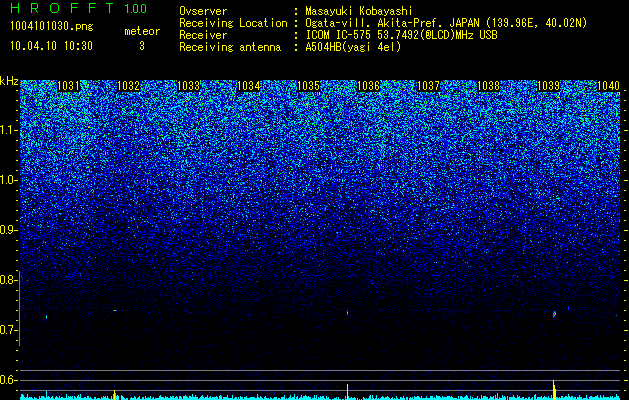
Task: Click the 1031 time marker
Action: [x=68, y=86]
